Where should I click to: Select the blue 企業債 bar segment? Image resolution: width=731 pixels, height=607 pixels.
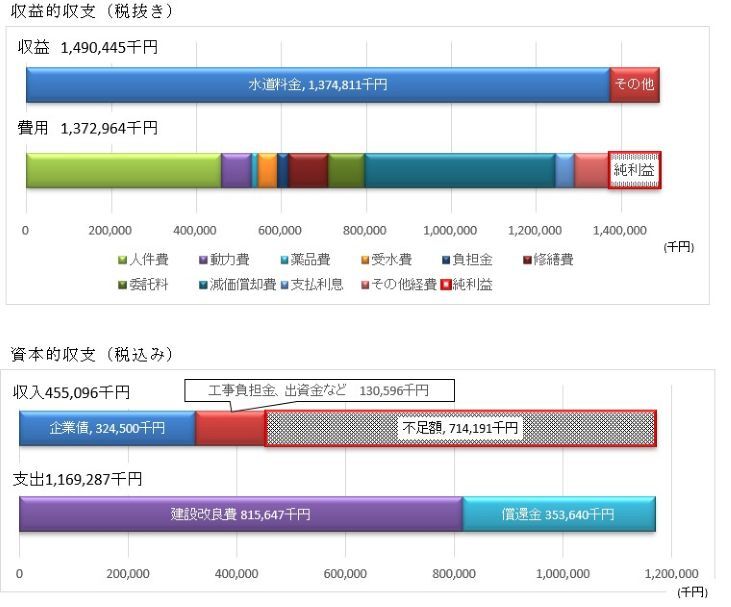107,428
